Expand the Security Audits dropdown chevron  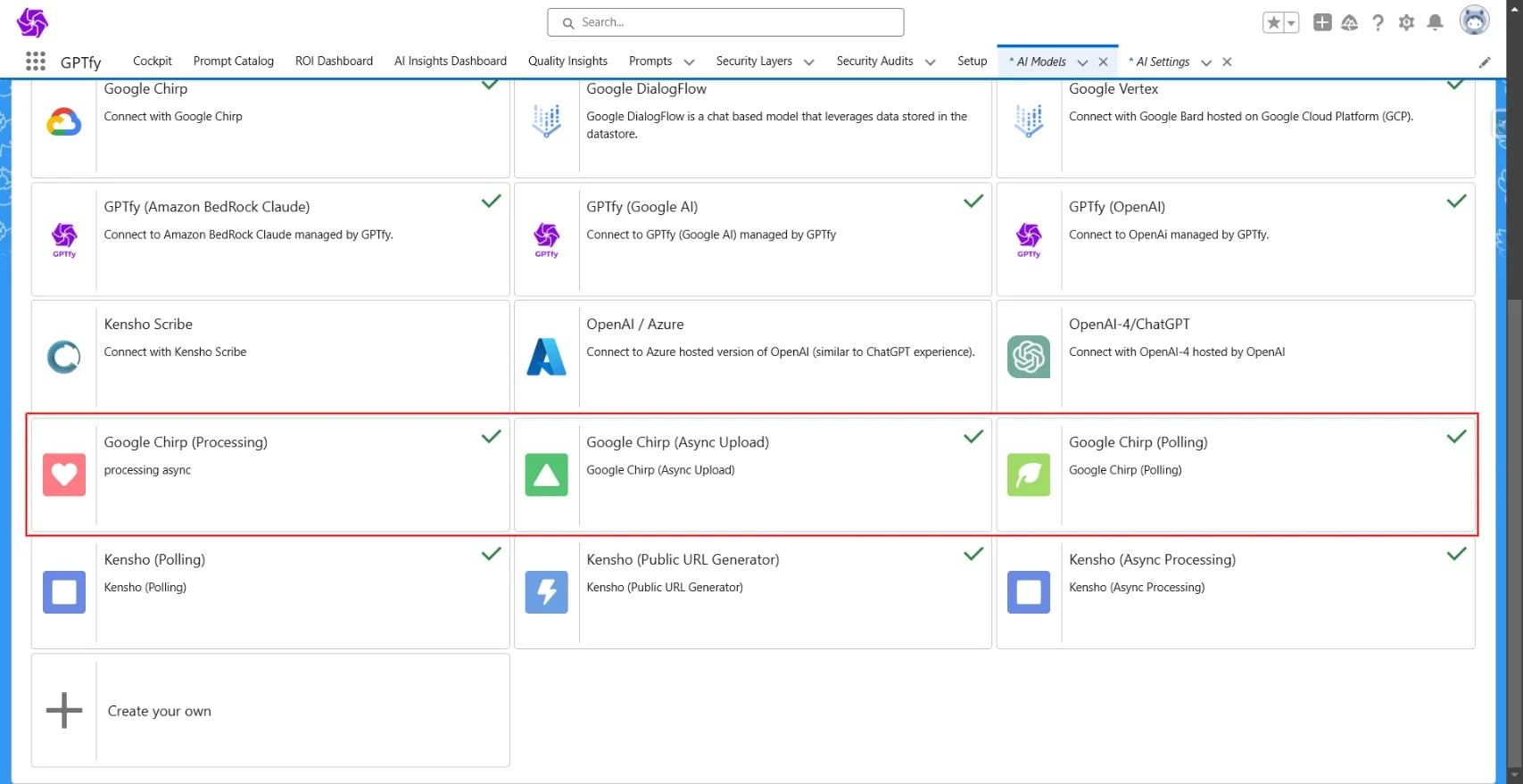click(930, 62)
